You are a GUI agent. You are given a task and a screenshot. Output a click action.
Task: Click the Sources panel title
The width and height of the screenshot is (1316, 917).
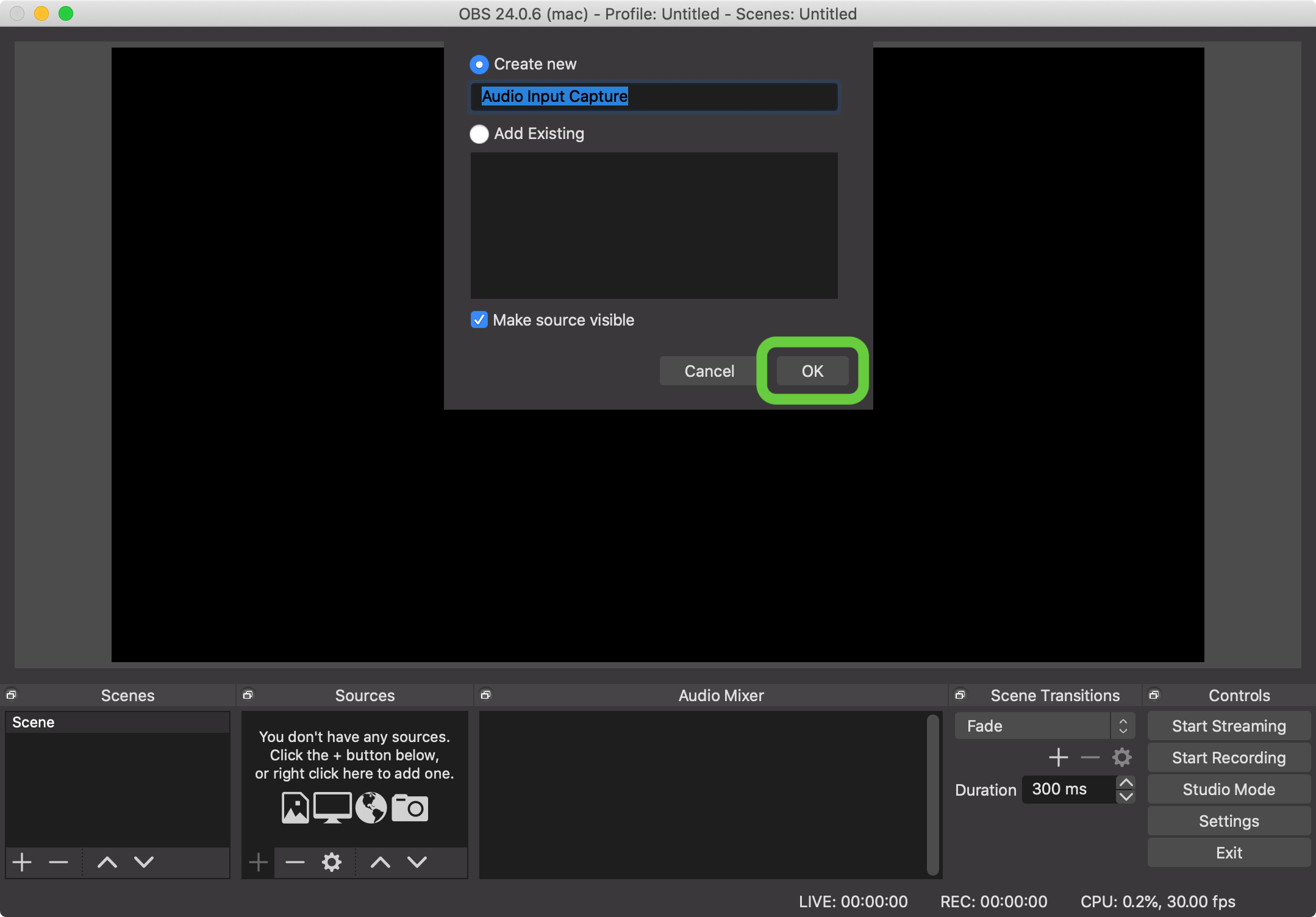click(x=365, y=695)
